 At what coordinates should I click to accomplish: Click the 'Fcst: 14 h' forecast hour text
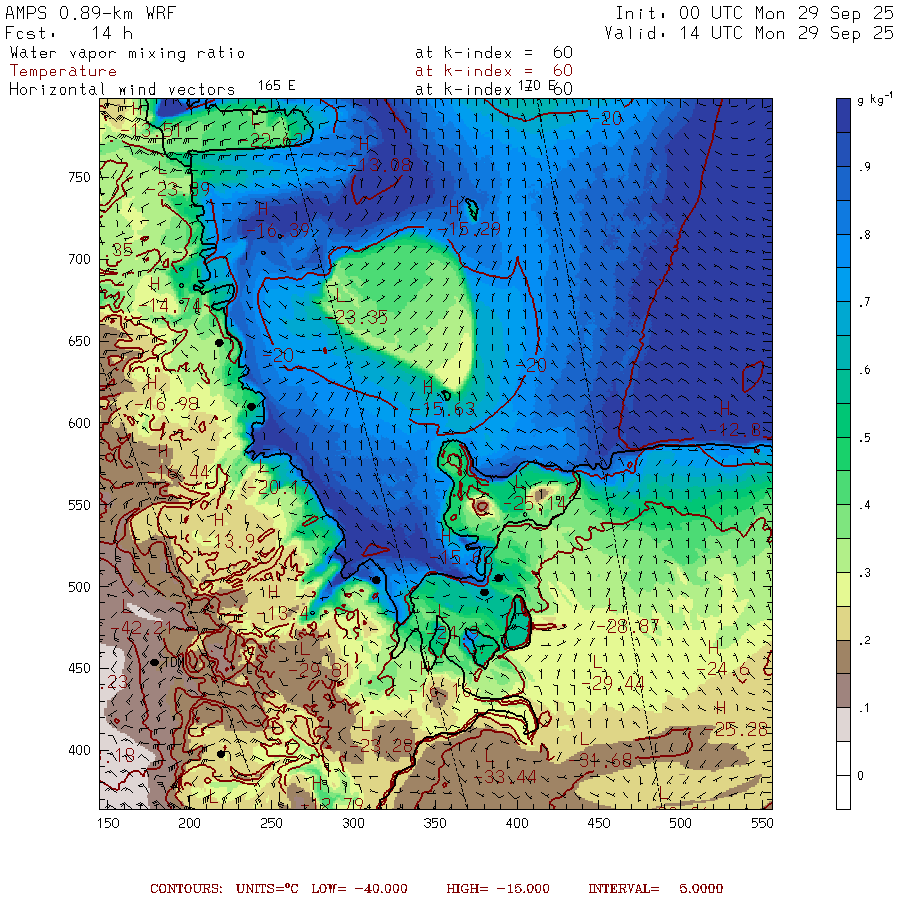69,33
